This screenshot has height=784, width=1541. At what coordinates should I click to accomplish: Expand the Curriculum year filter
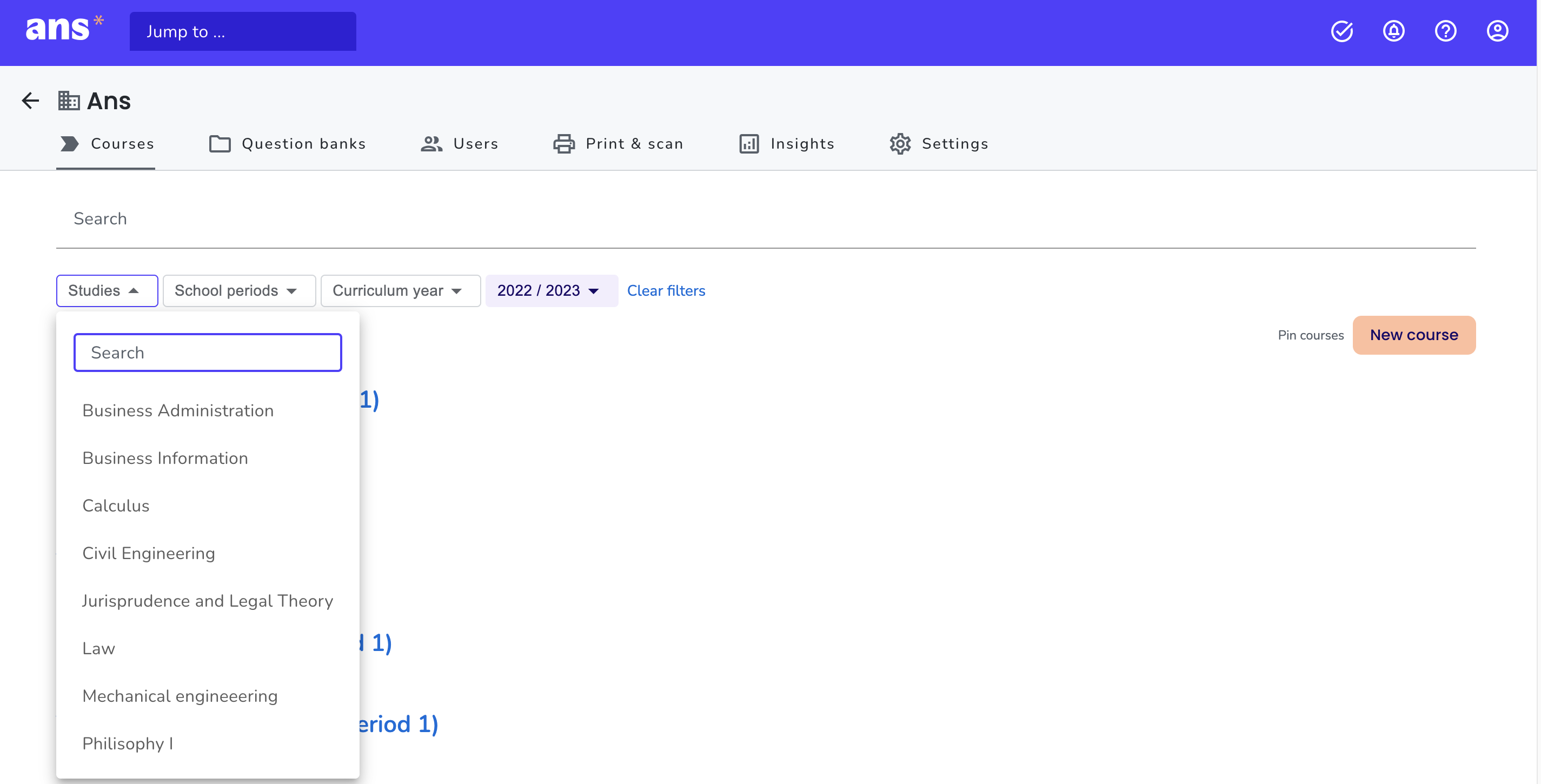[x=401, y=291]
